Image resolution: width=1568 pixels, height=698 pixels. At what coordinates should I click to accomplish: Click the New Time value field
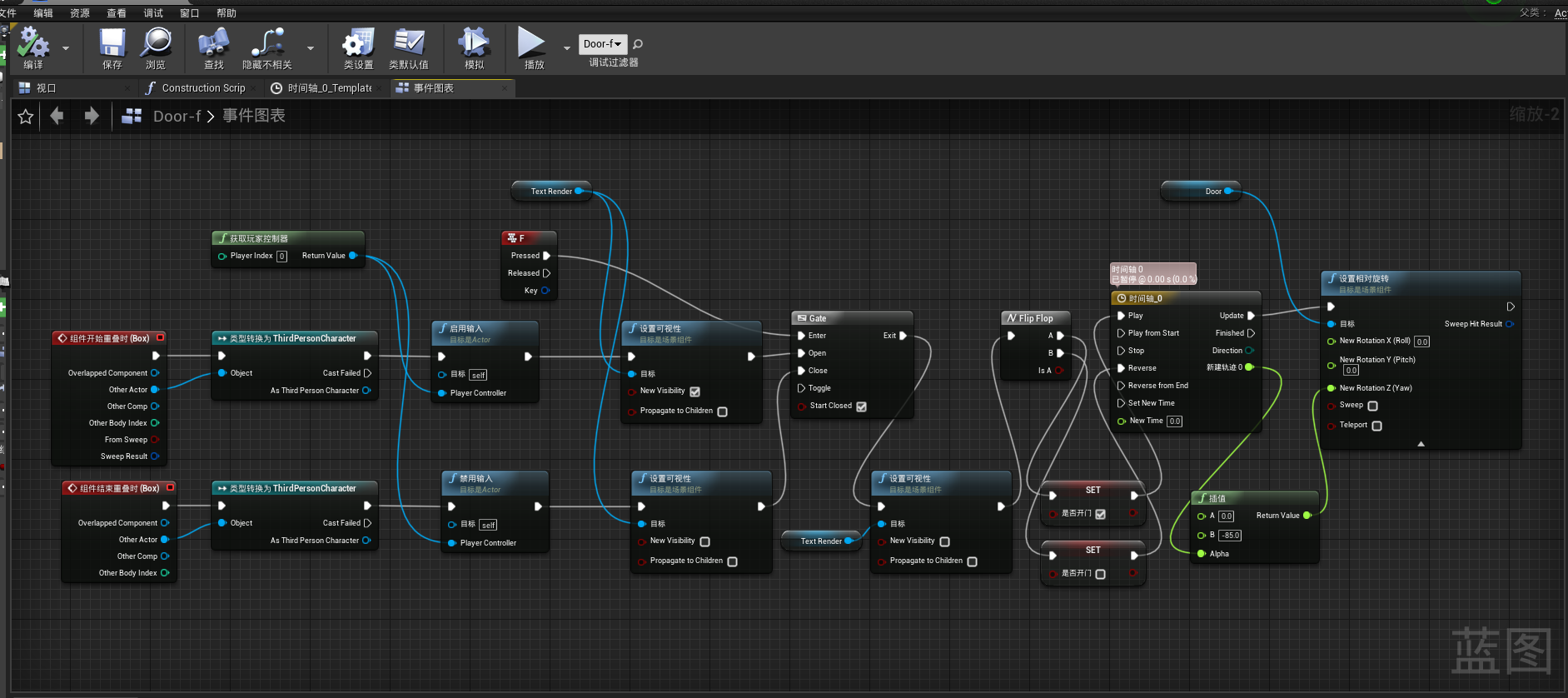1174,421
